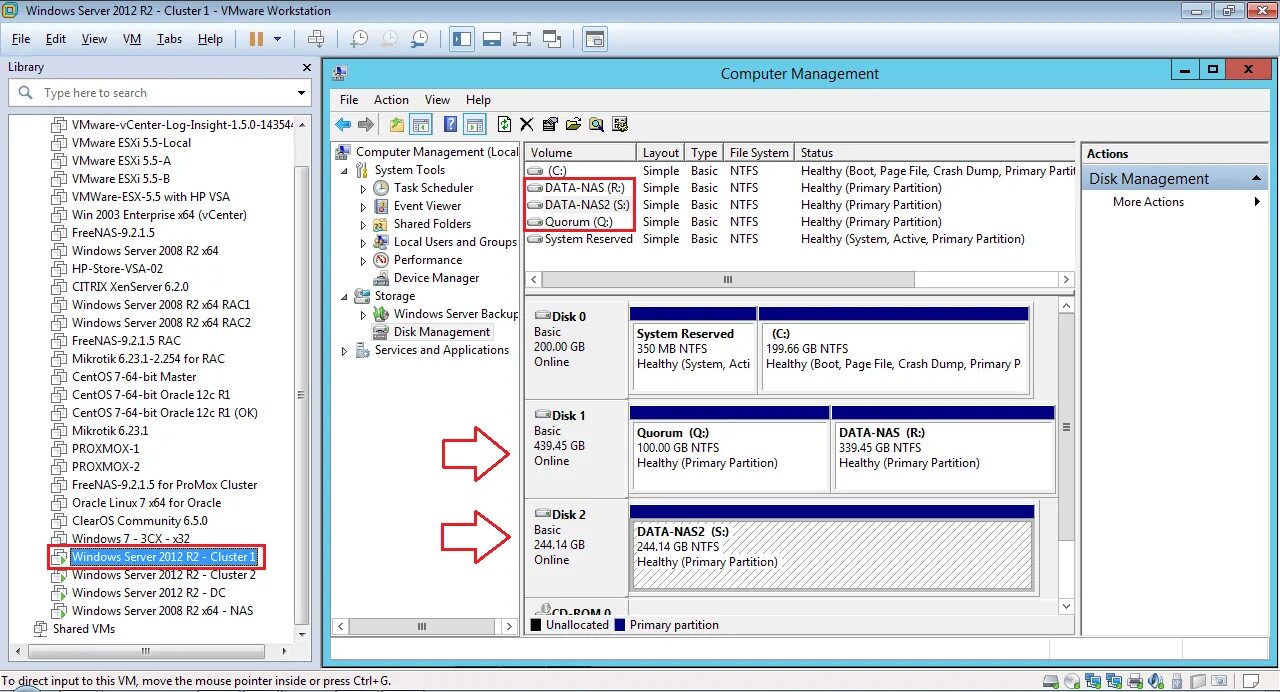Image resolution: width=1280 pixels, height=692 pixels.
Task: Collapse the Disk Management section in Actions
Action: point(1258,179)
